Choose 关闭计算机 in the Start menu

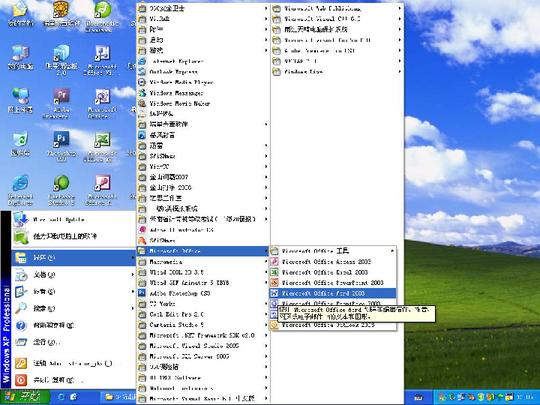tap(73, 380)
